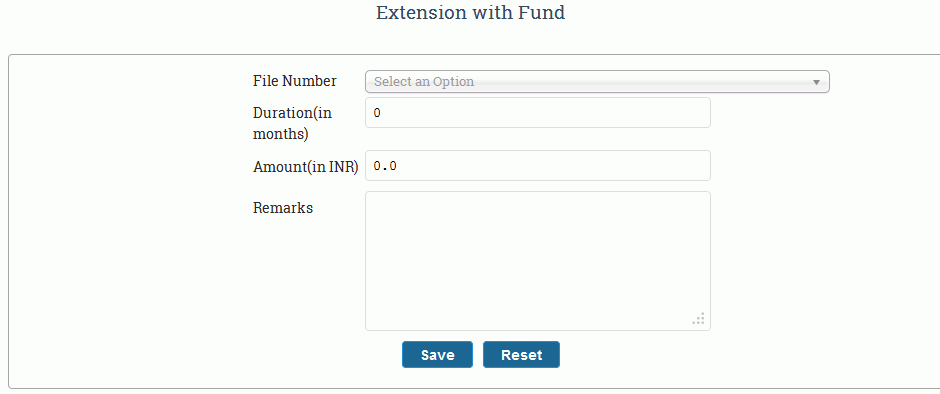This screenshot has width=940, height=394.
Task: Click the "Select an Option" placeholder text
Action: [x=424, y=82]
